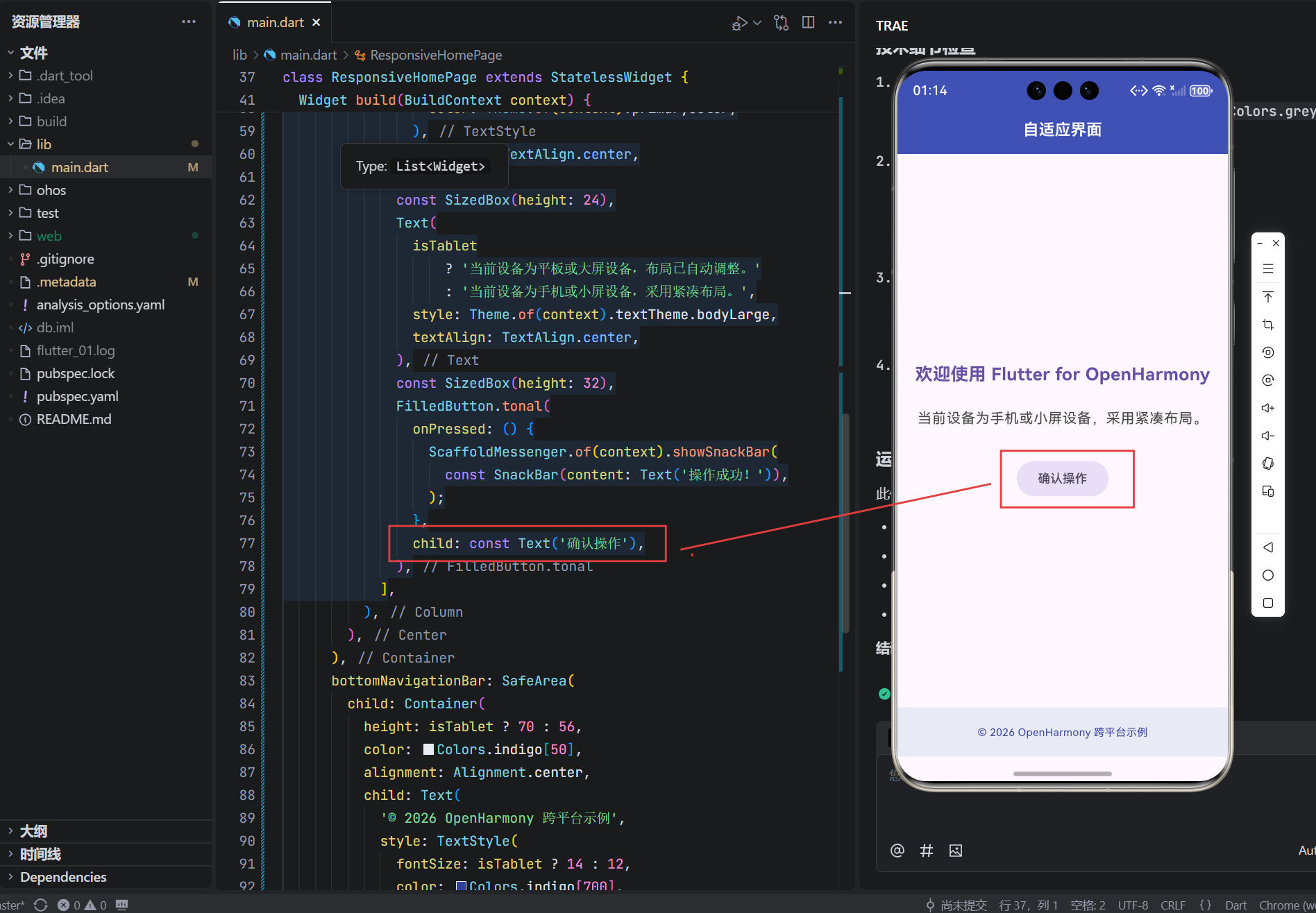
Task: Click the run/debug icon in the editor toolbar
Action: 739,23
